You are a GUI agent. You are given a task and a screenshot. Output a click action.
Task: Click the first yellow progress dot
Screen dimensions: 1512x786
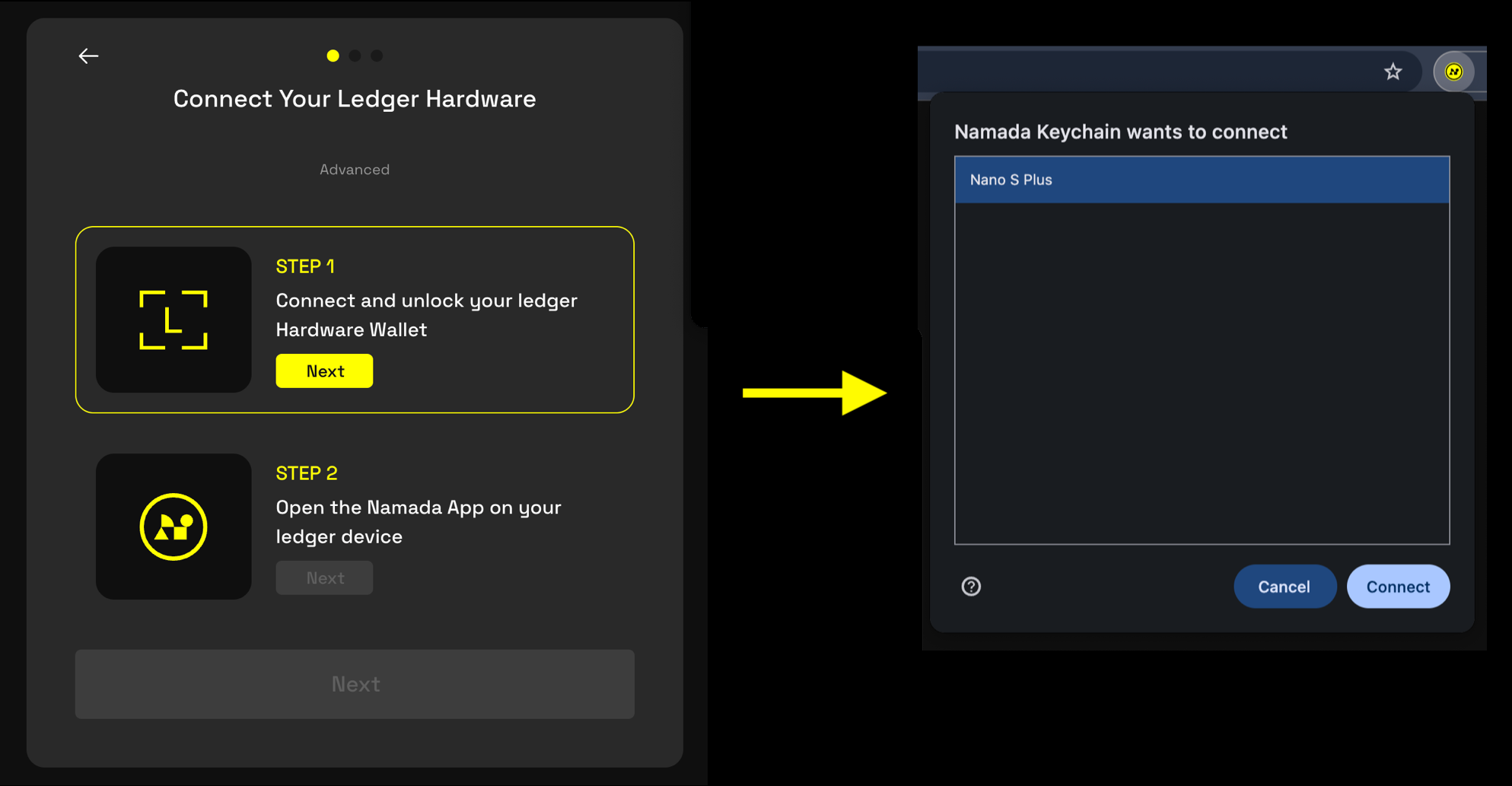(x=333, y=56)
